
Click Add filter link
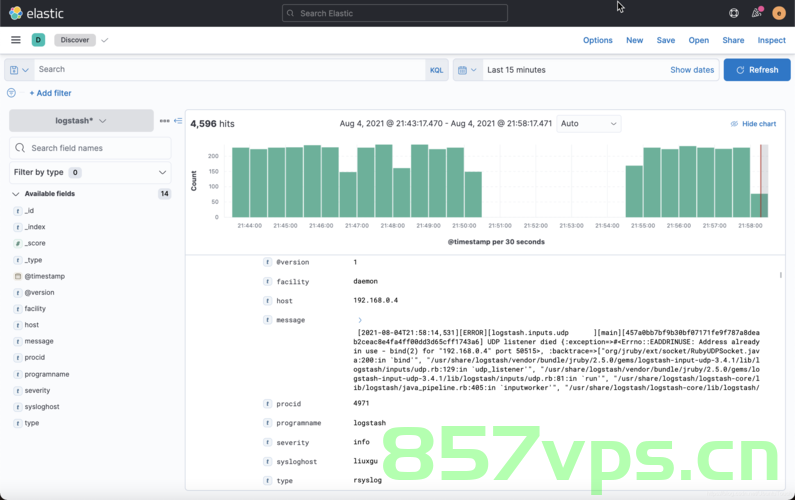point(50,93)
